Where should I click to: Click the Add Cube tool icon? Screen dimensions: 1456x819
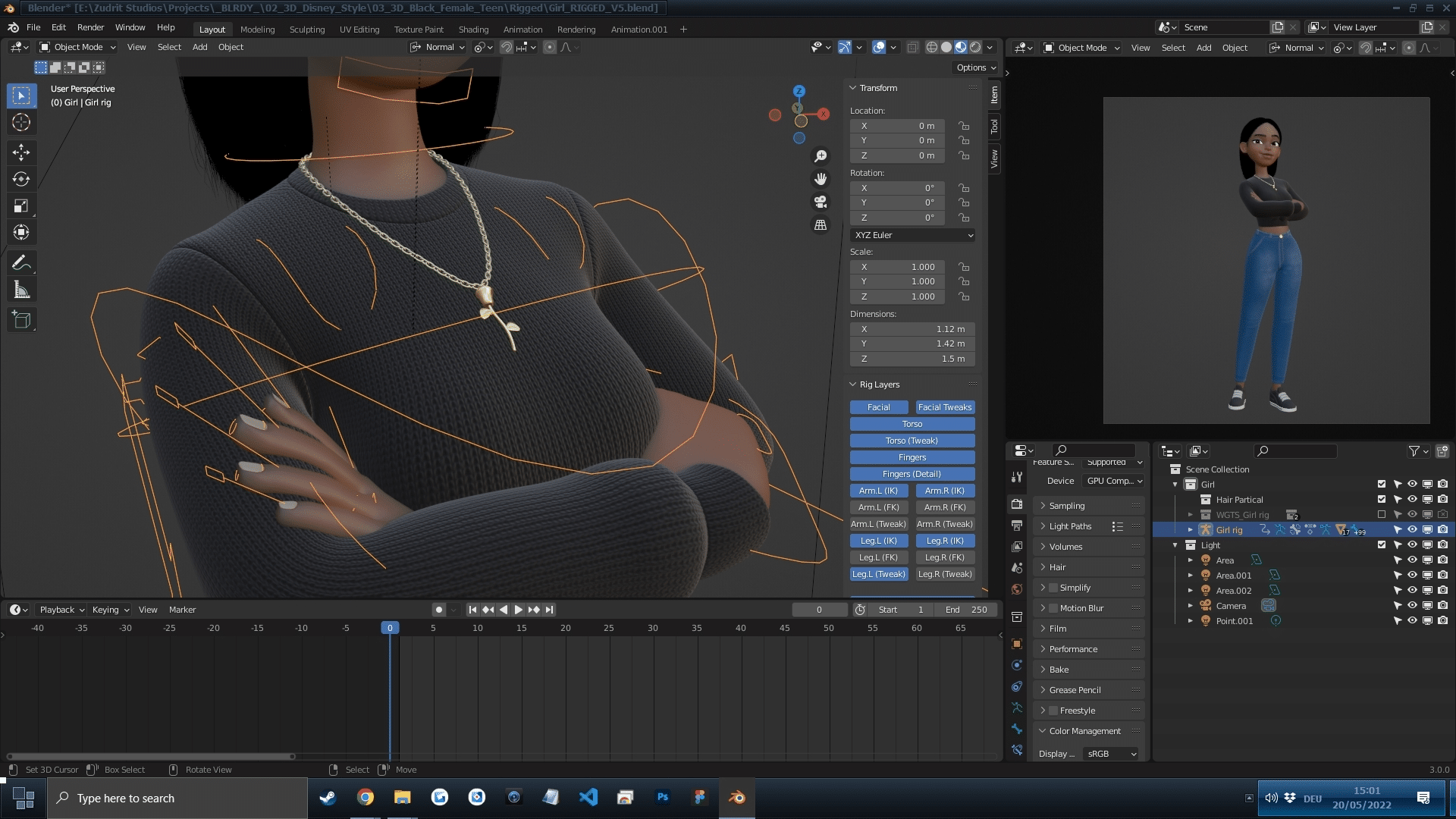[x=21, y=320]
